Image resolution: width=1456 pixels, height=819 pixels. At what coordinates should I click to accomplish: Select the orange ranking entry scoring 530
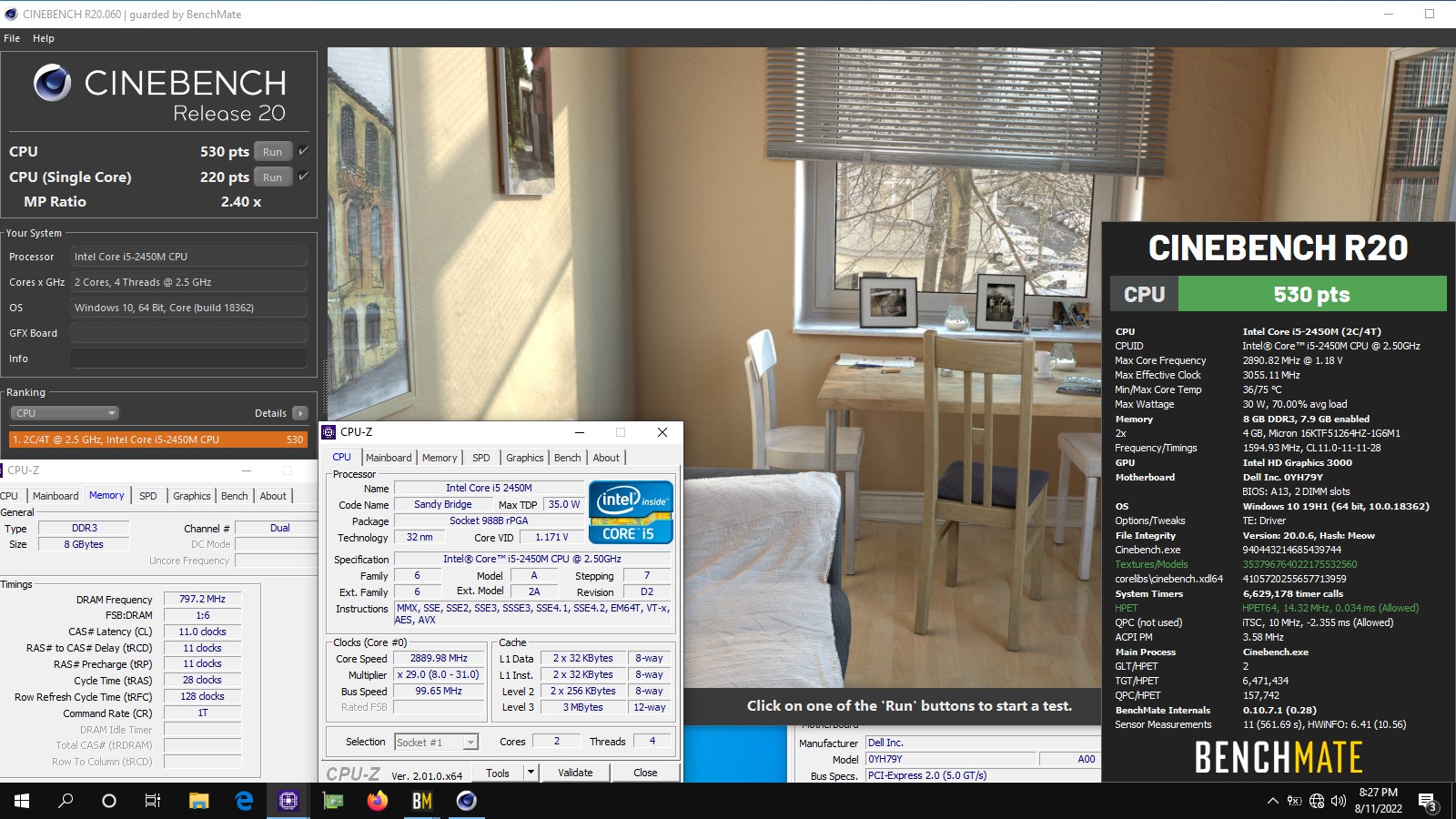(x=158, y=440)
